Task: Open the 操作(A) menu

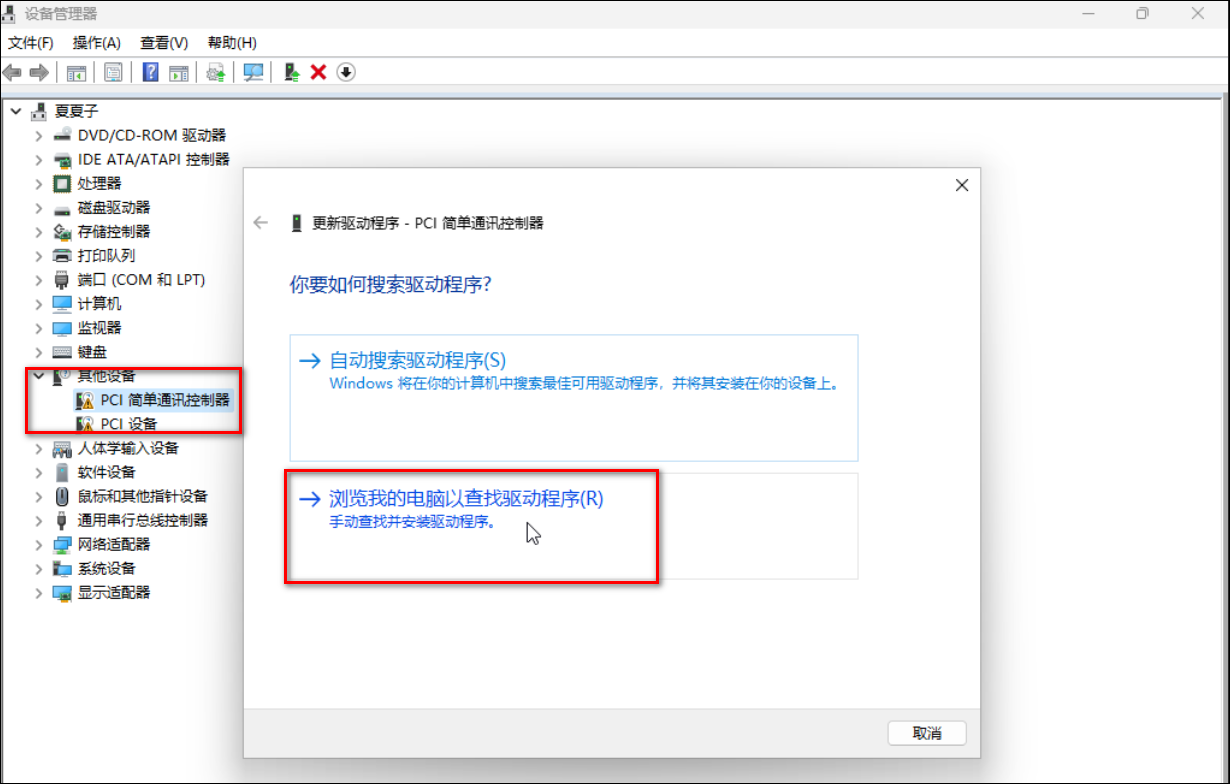Action: point(96,43)
